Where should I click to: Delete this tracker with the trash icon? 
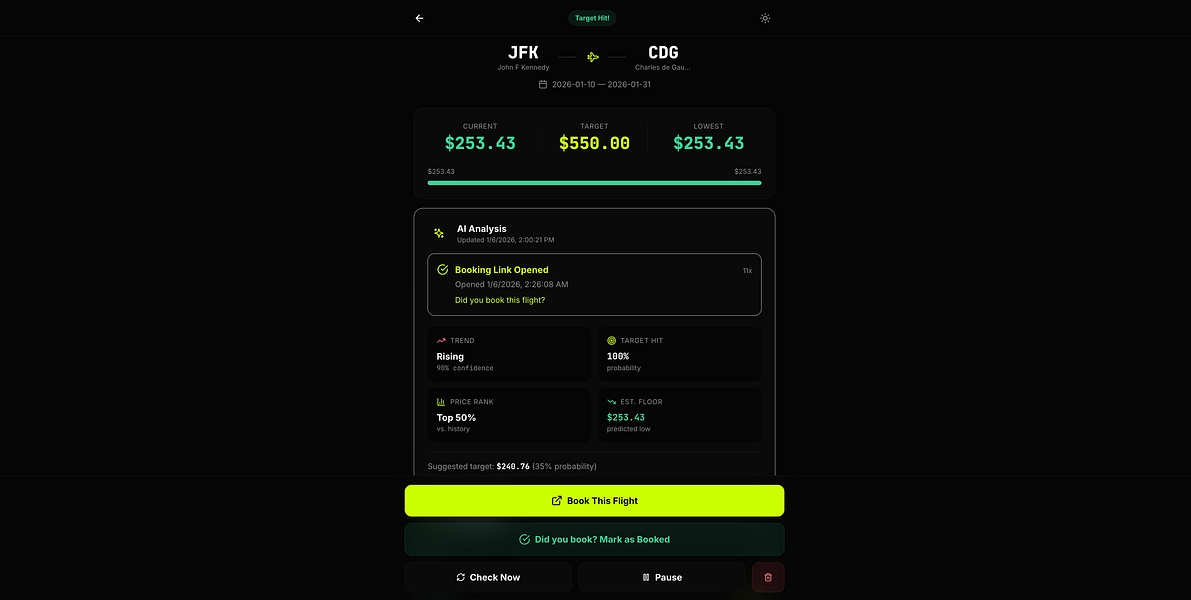pos(768,577)
